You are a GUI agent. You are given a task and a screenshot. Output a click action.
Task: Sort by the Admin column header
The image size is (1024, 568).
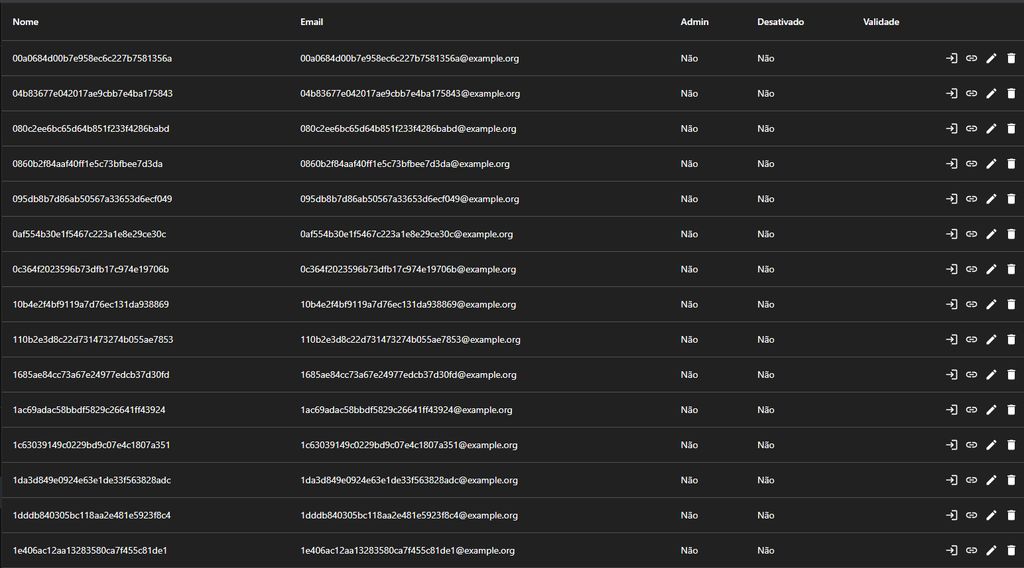694,22
